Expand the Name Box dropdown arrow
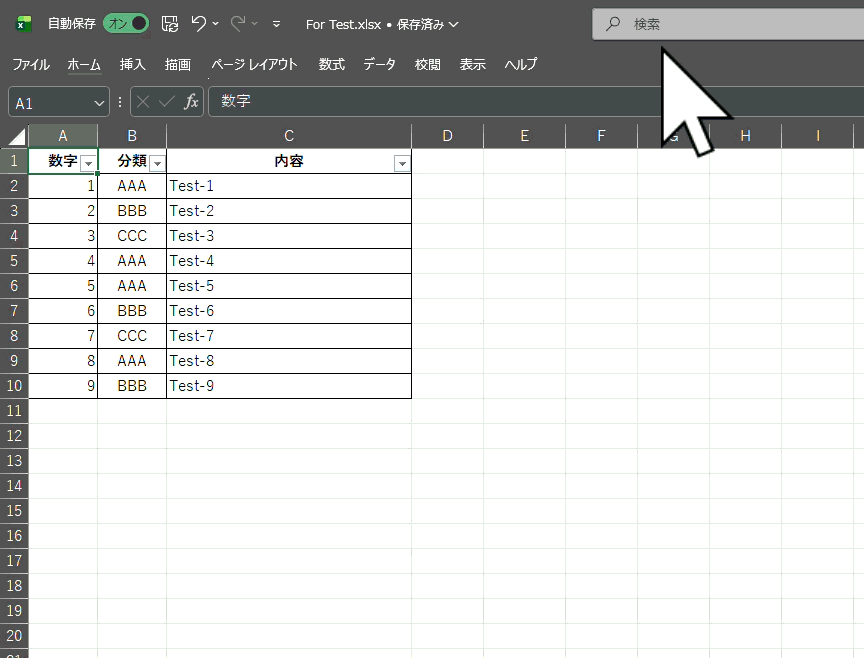The height and width of the screenshot is (658, 864). (99, 103)
